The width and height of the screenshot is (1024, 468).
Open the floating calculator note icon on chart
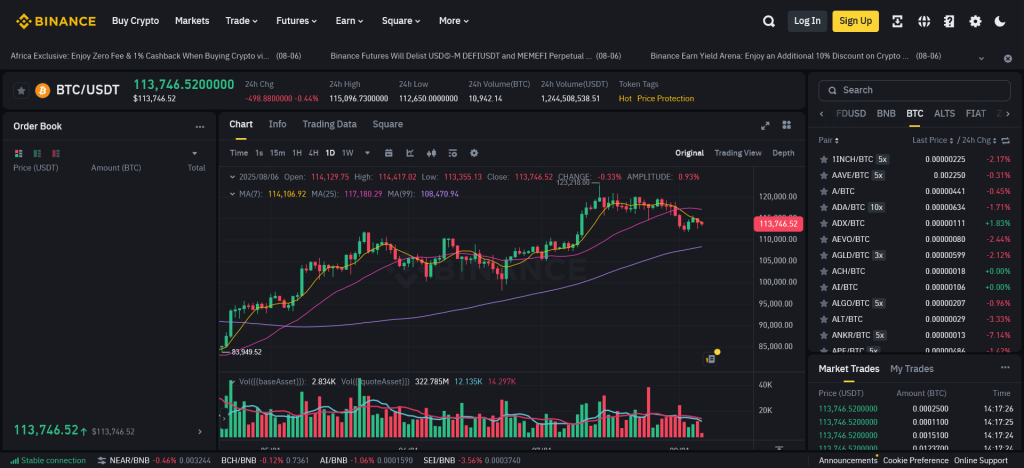coord(712,358)
